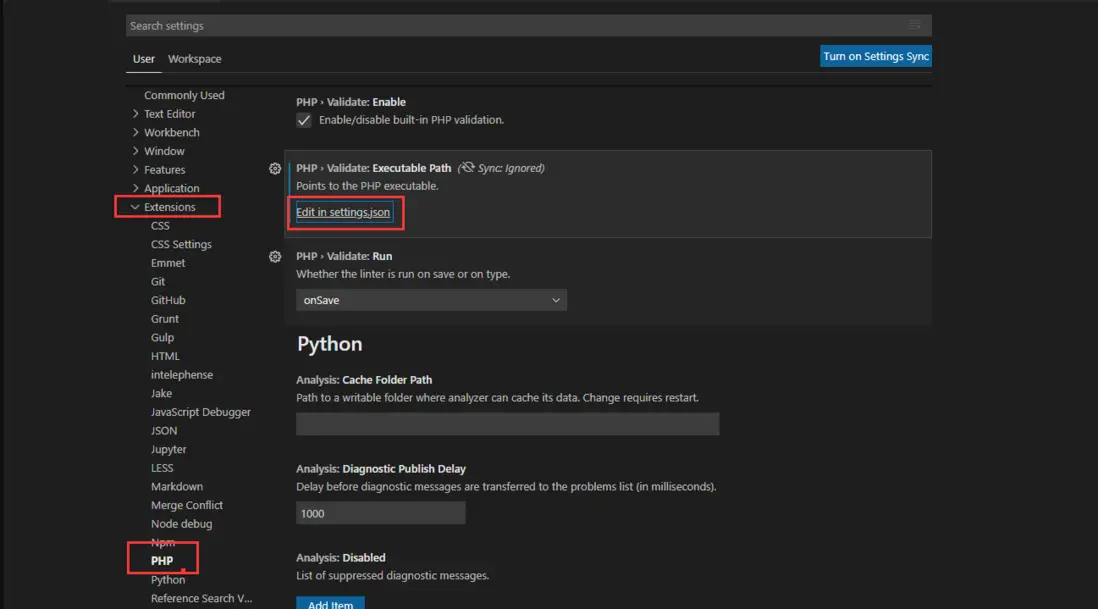Screen dimensions: 1098x609
Task: Select Jake extension settings
Action: coord(161,393)
